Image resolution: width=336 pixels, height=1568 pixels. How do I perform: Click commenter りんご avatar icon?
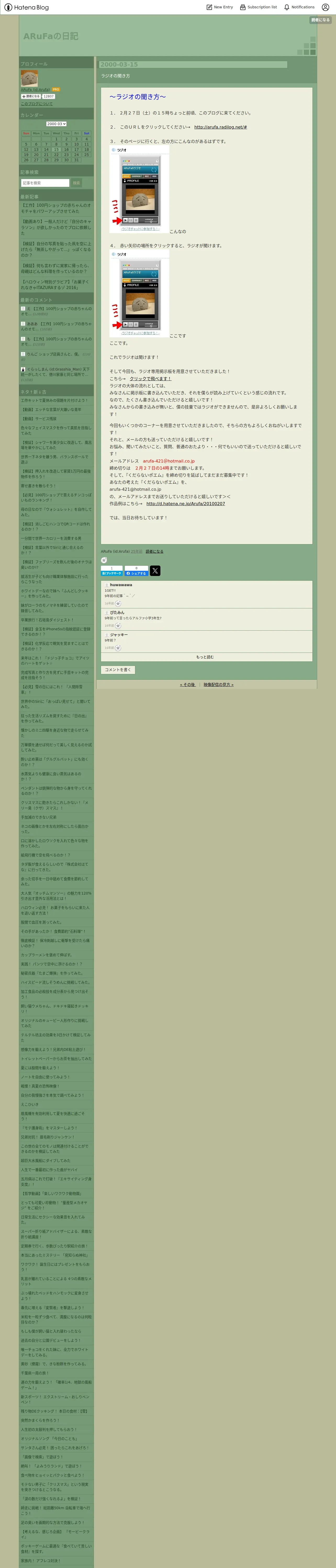[23, 354]
